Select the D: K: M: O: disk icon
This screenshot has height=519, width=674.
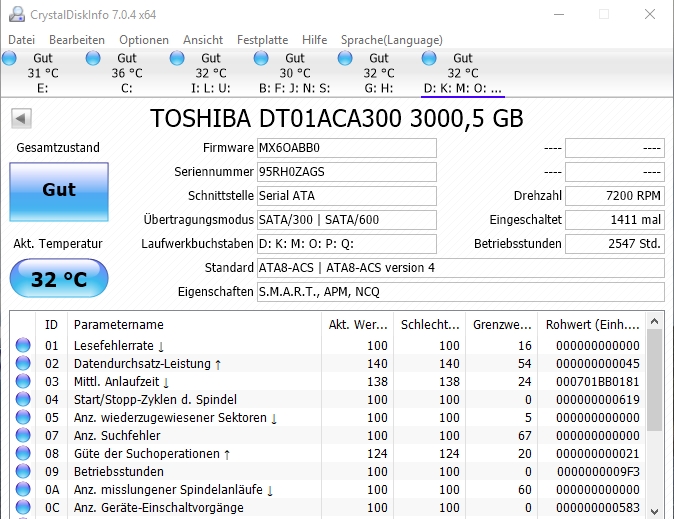(429, 58)
